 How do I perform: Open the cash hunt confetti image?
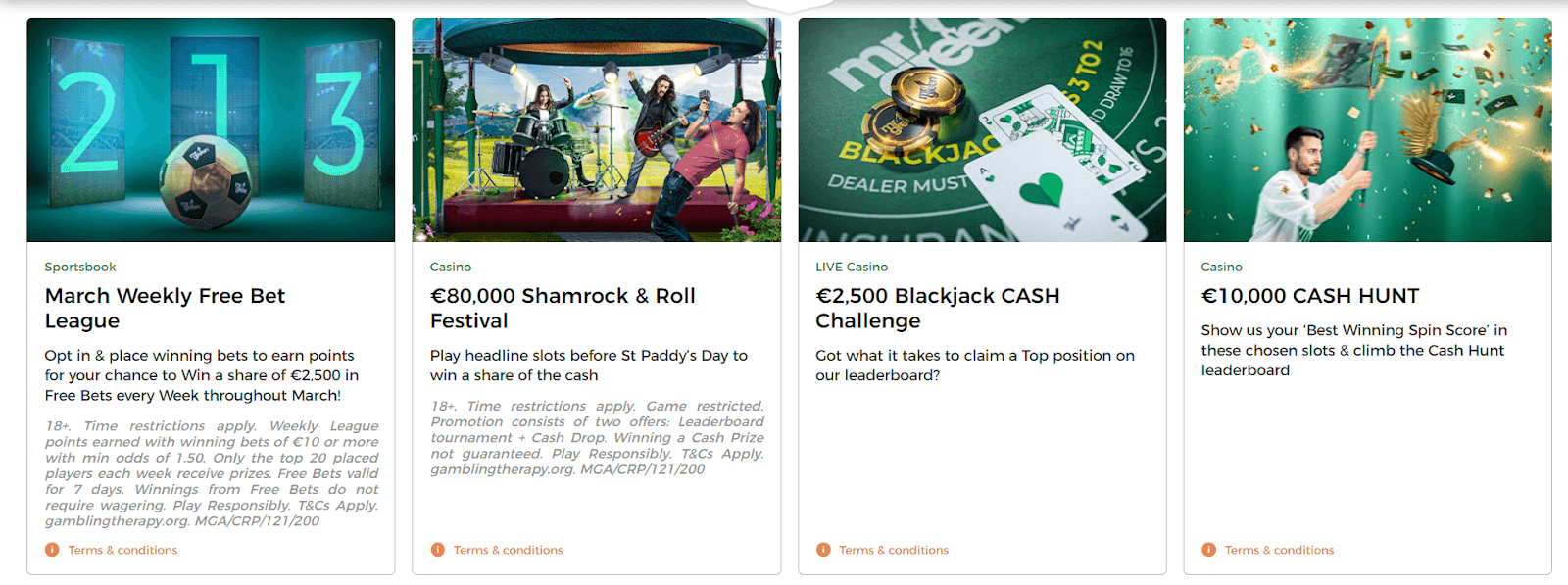click(1367, 129)
